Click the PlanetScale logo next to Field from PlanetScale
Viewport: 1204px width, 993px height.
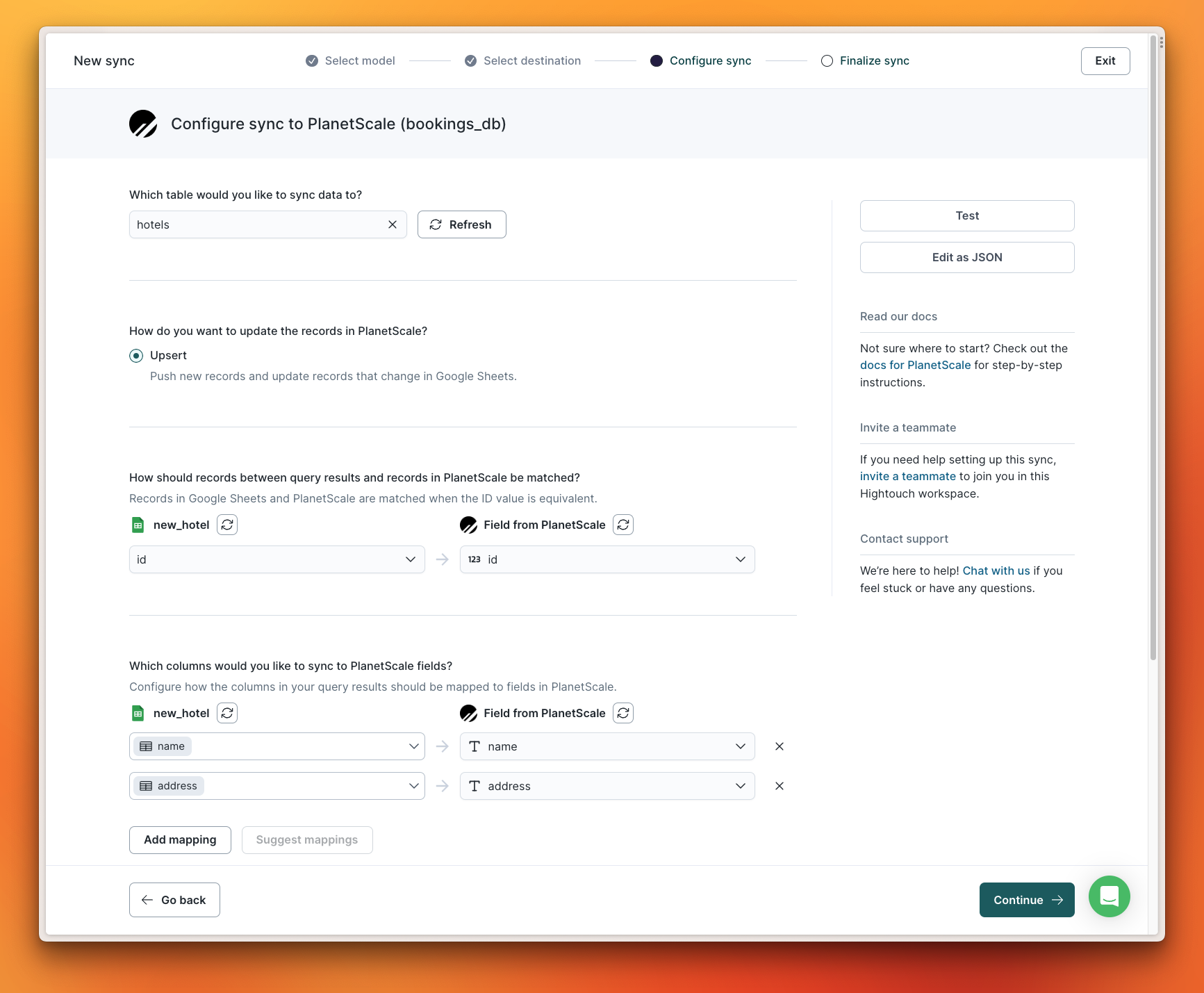(468, 525)
